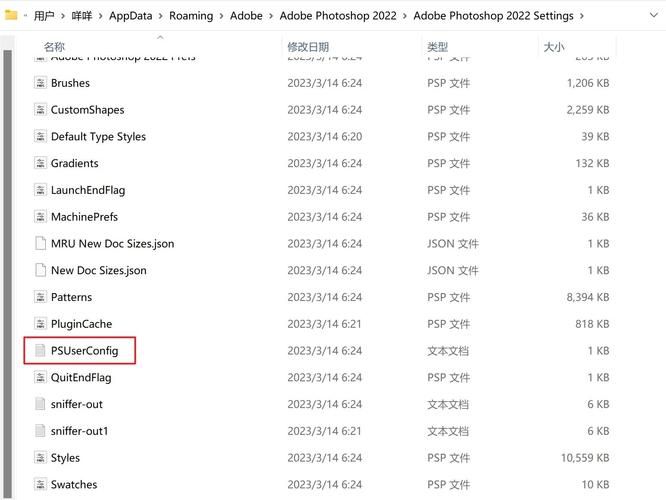Click the Gradients file icon
This screenshot has width=666, height=500.
pos(40,163)
